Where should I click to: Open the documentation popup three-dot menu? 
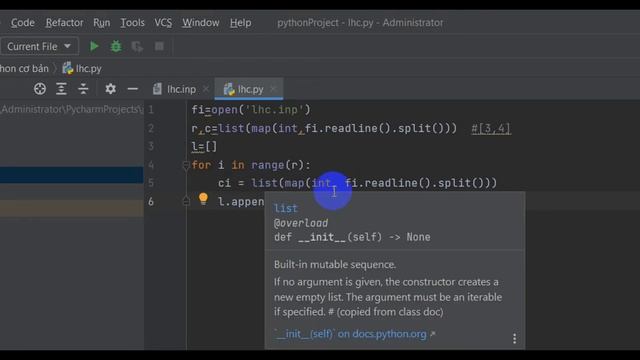tap(514, 338)
